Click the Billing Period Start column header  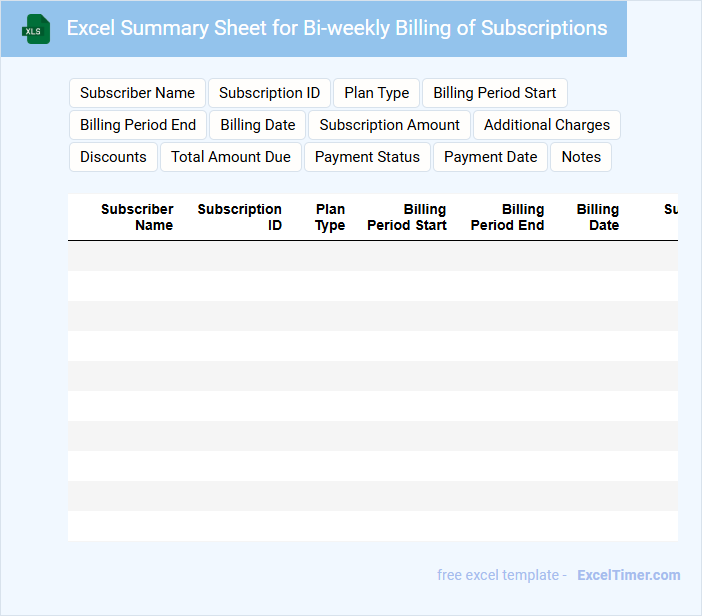coord(407,217)
